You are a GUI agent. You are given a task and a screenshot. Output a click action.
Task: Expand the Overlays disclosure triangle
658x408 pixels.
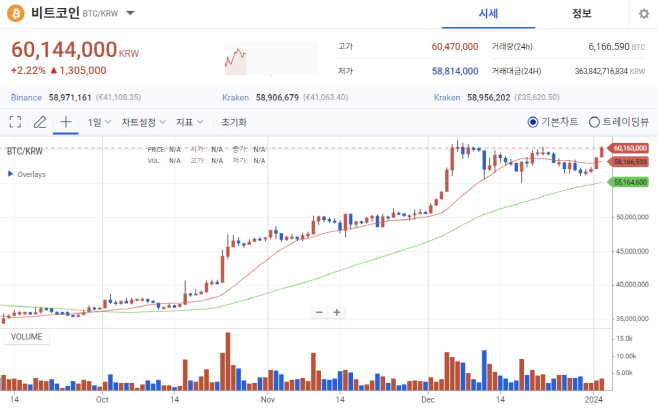click(x=10, y=174)
